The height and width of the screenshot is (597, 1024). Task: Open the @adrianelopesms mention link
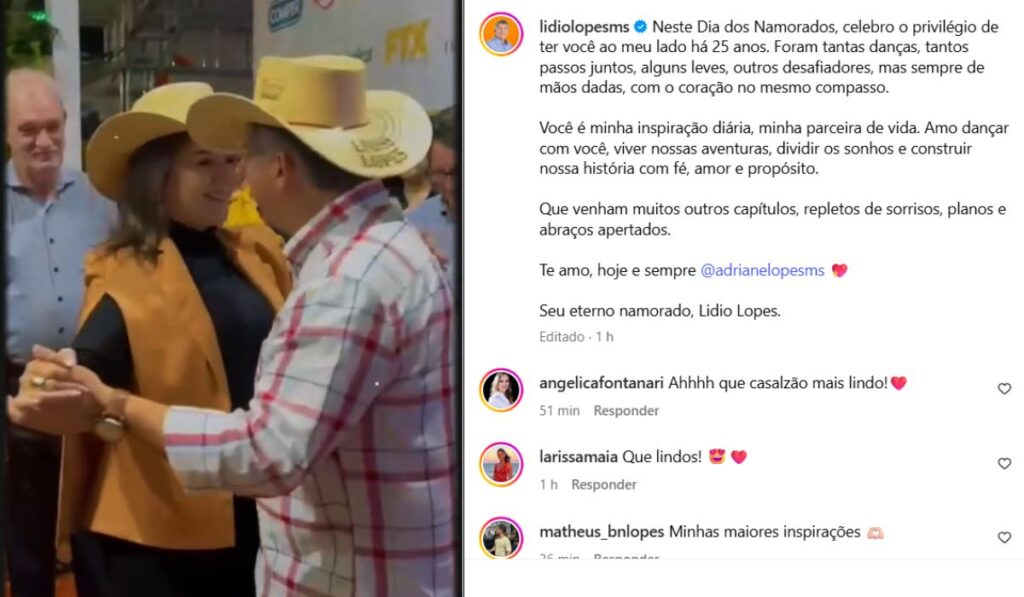(x=762, y=270)
